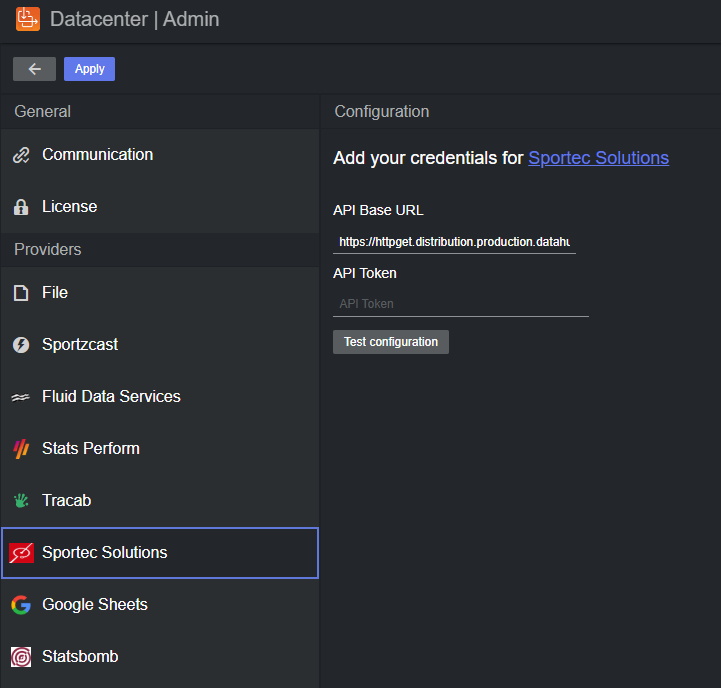Open the Google Sheets provider entry
The width and height of the screenshot is (721, 688).
94,605
